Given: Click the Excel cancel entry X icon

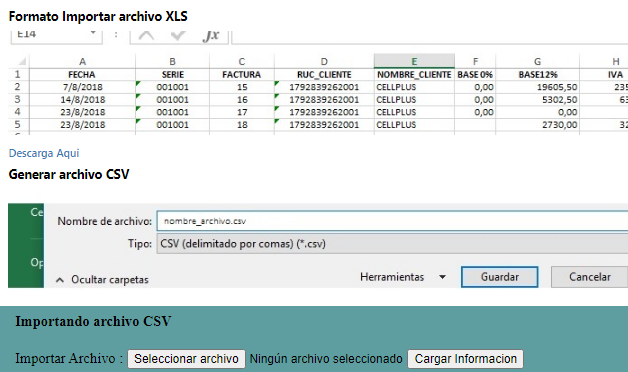Looking at the screenshot, I should coord(146,36).
